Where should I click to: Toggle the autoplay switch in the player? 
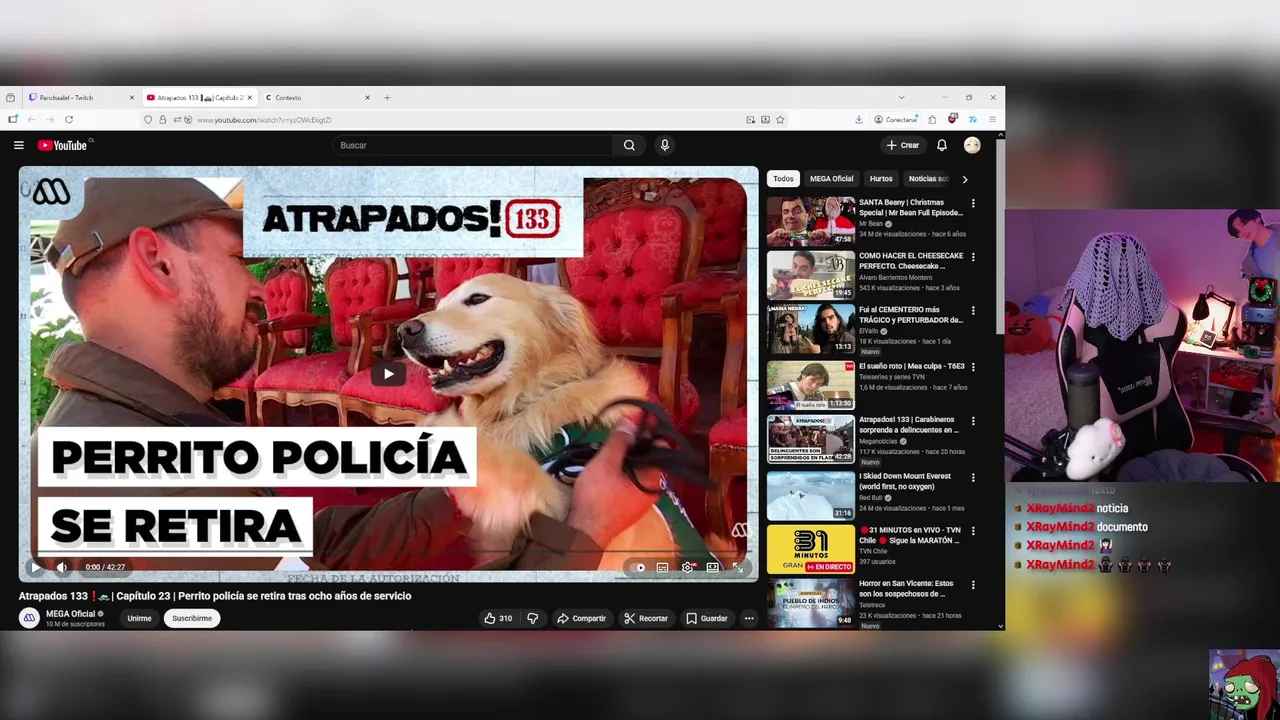tap(638, 567)
